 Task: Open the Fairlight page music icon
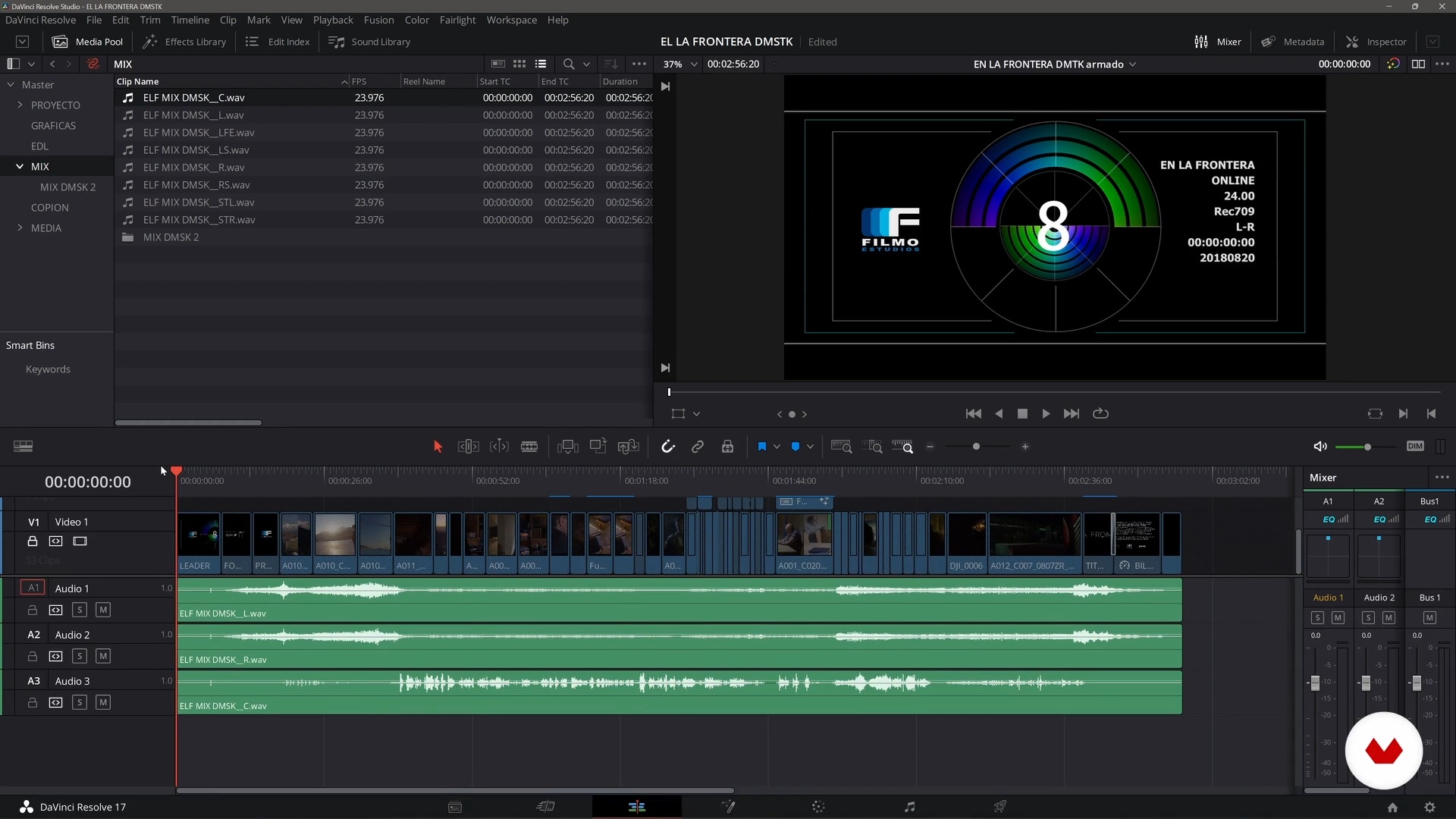coord(909,807)
